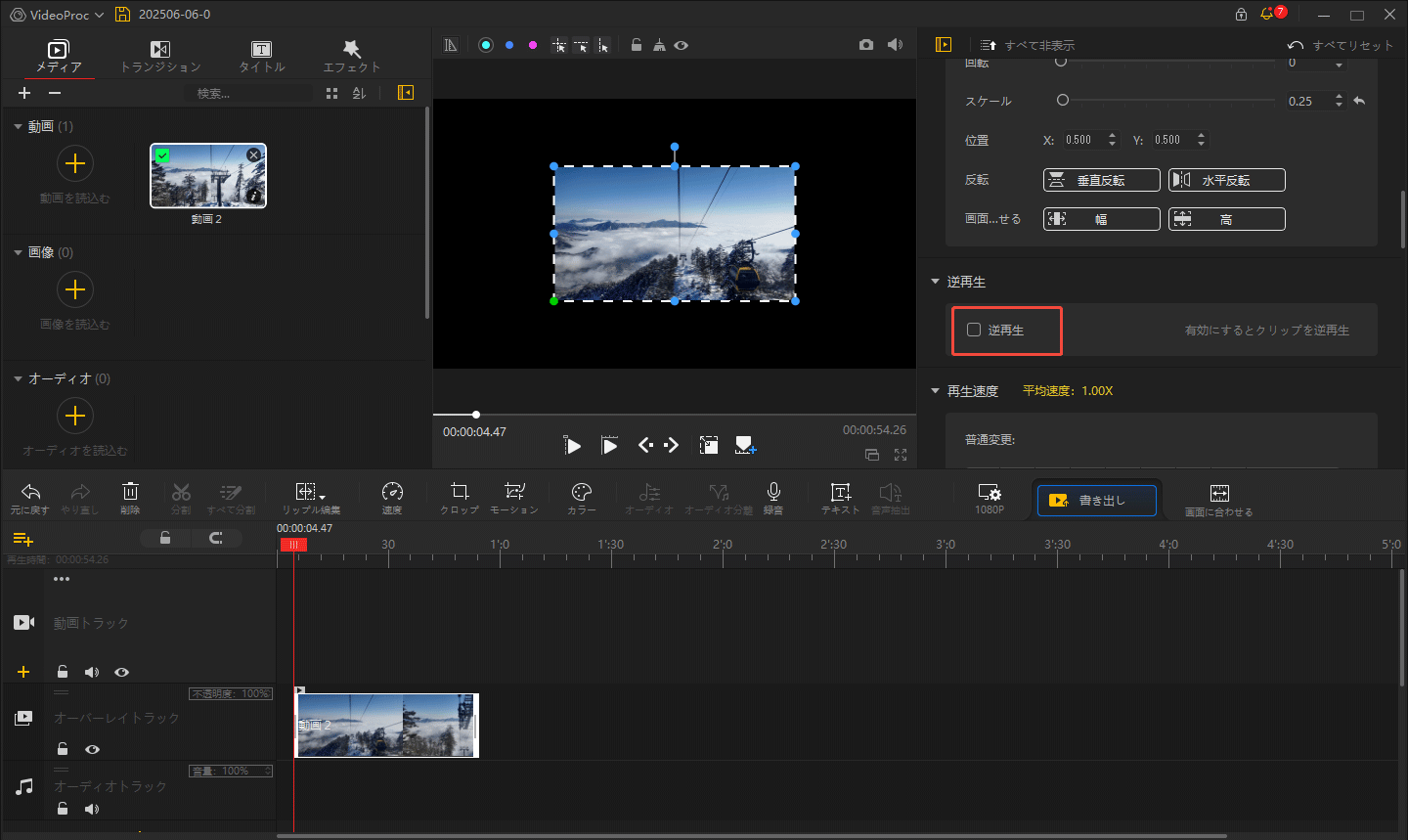Click すべて非表示 hide all

point(1029,45)
